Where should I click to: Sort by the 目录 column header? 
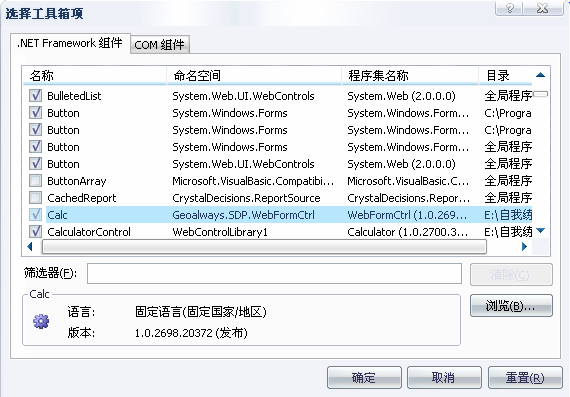point(505,76)
